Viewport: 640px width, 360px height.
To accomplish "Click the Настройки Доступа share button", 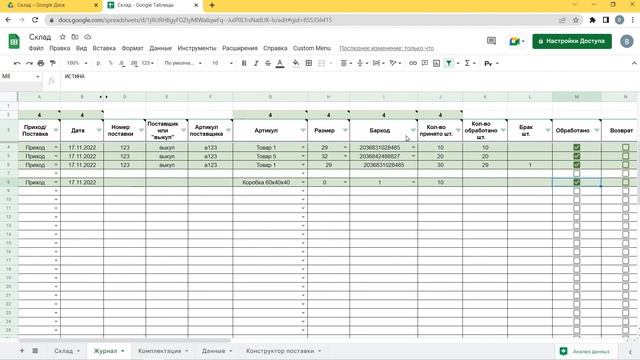I will (x=572, y=41).
